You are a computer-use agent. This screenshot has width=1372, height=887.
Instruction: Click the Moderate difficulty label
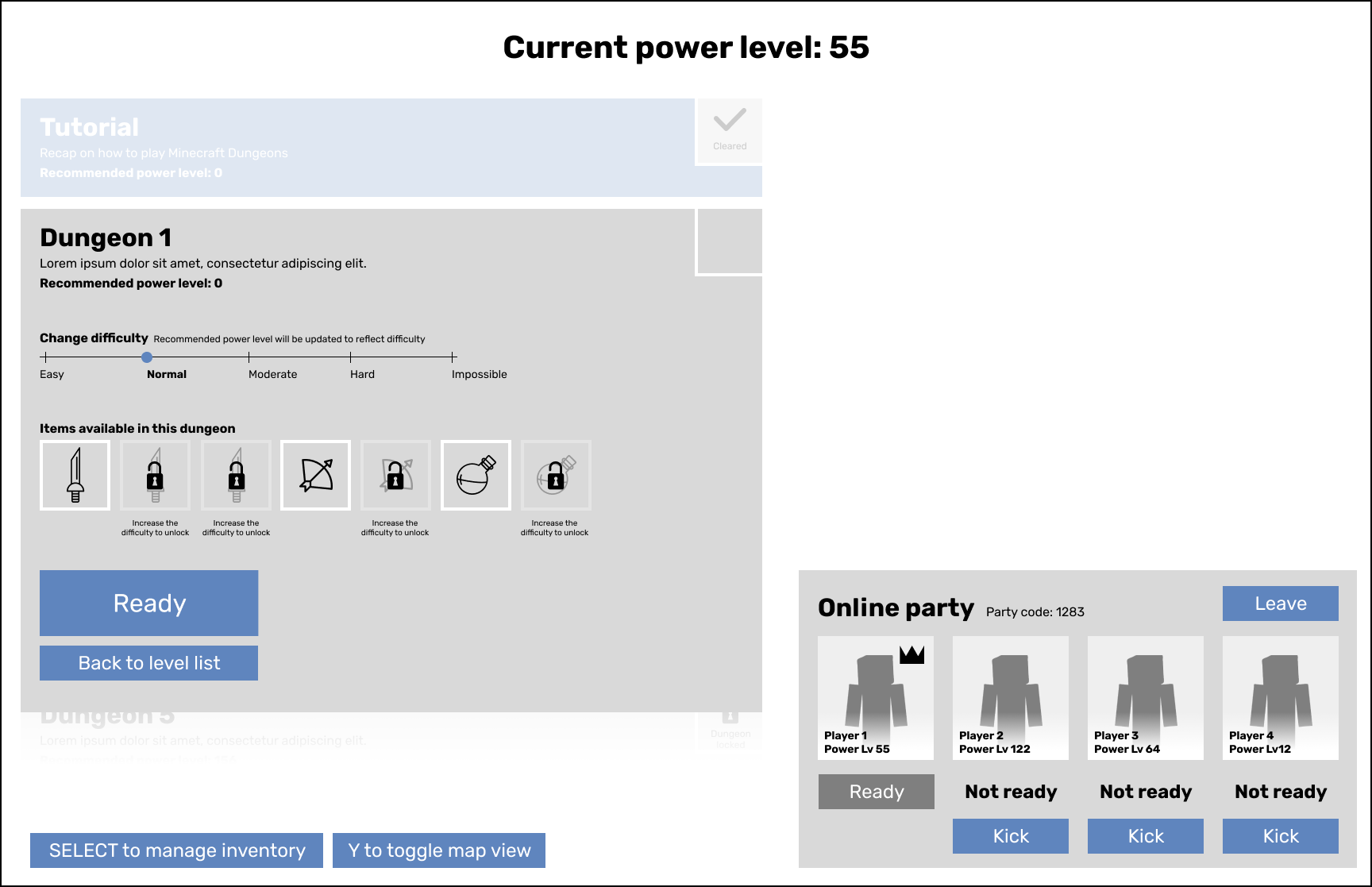pos(273,374)
